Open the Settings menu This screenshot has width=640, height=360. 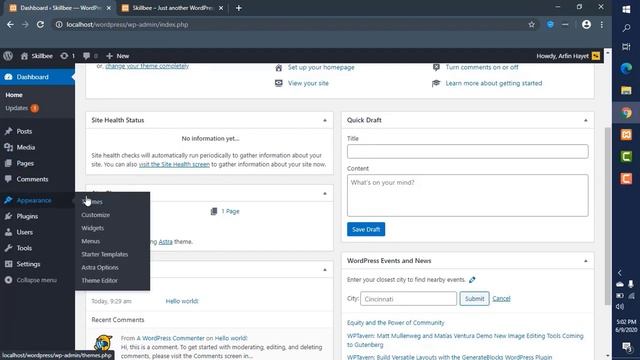click(28, 264)
